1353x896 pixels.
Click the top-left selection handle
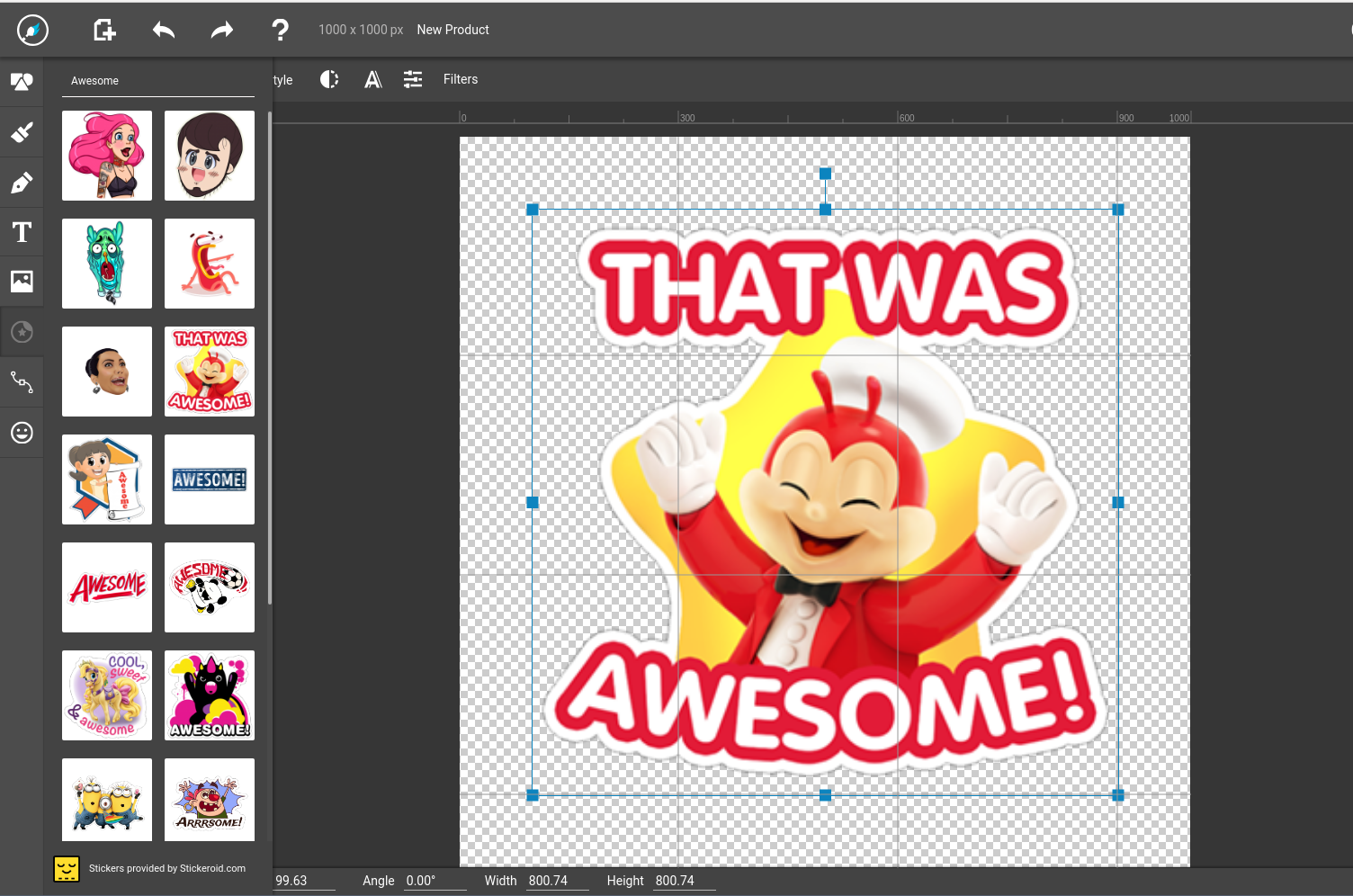coord(533,210)
